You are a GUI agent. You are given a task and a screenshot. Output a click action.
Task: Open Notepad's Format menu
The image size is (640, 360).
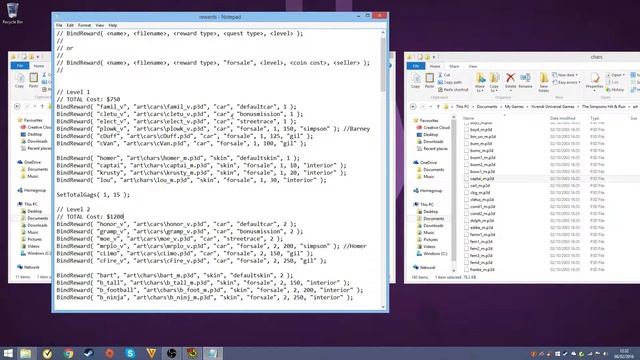click(84, 25)
